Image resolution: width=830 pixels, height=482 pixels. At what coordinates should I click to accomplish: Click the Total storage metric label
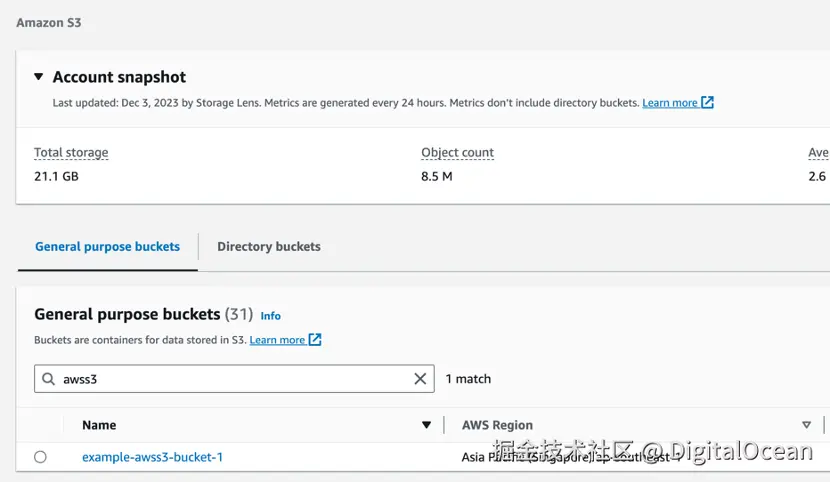click(x=71, y=153)
